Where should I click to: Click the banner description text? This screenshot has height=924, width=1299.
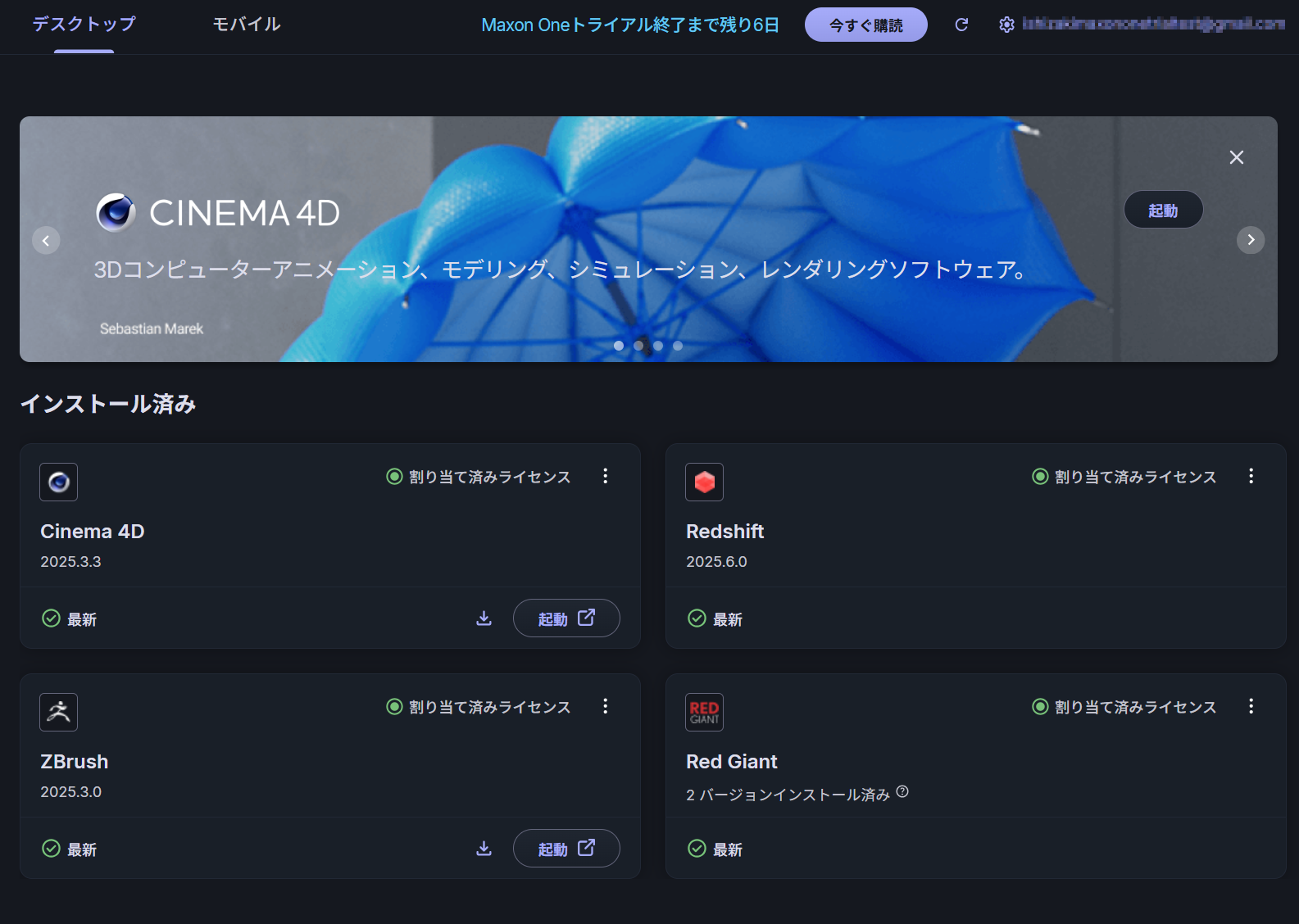click(561, 269)
